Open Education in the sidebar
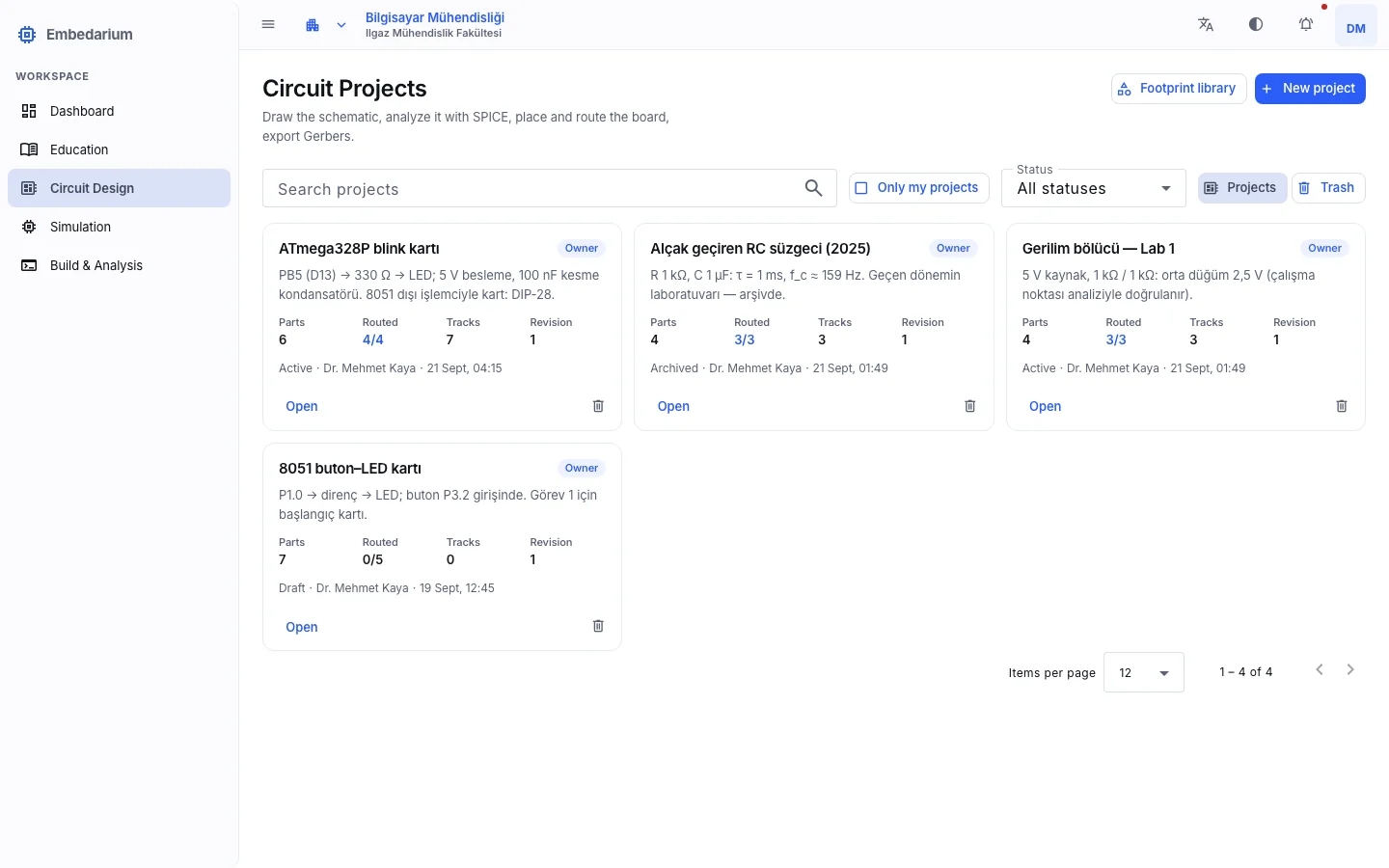 click(120, 149)
